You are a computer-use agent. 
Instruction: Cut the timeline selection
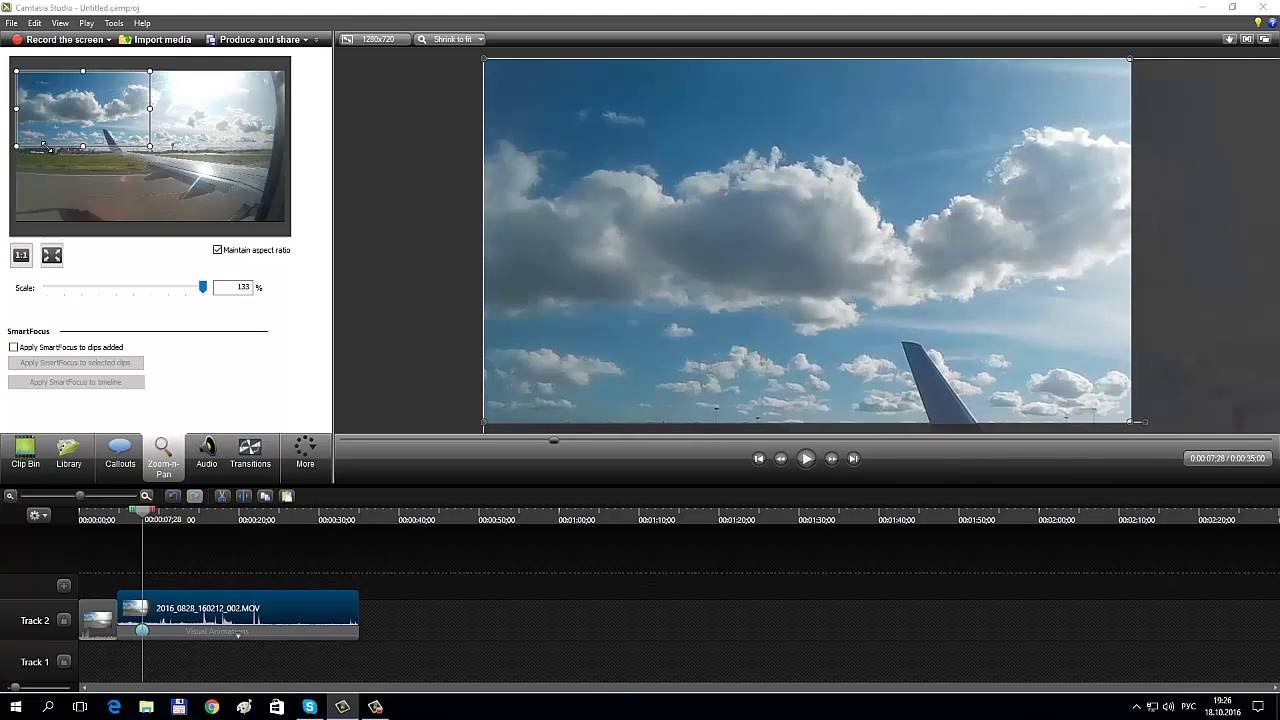click(x=222, y=496)
